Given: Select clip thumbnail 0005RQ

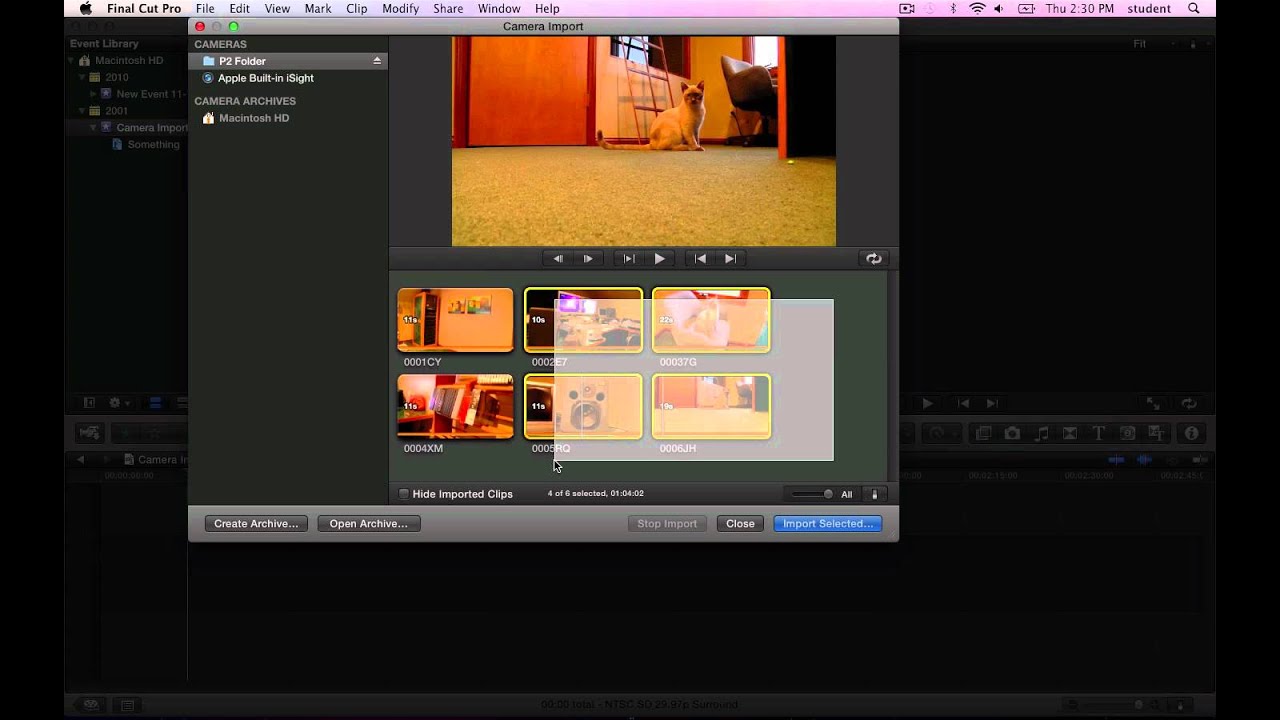Looking at the screenshot, I should [x=583, y=406].
